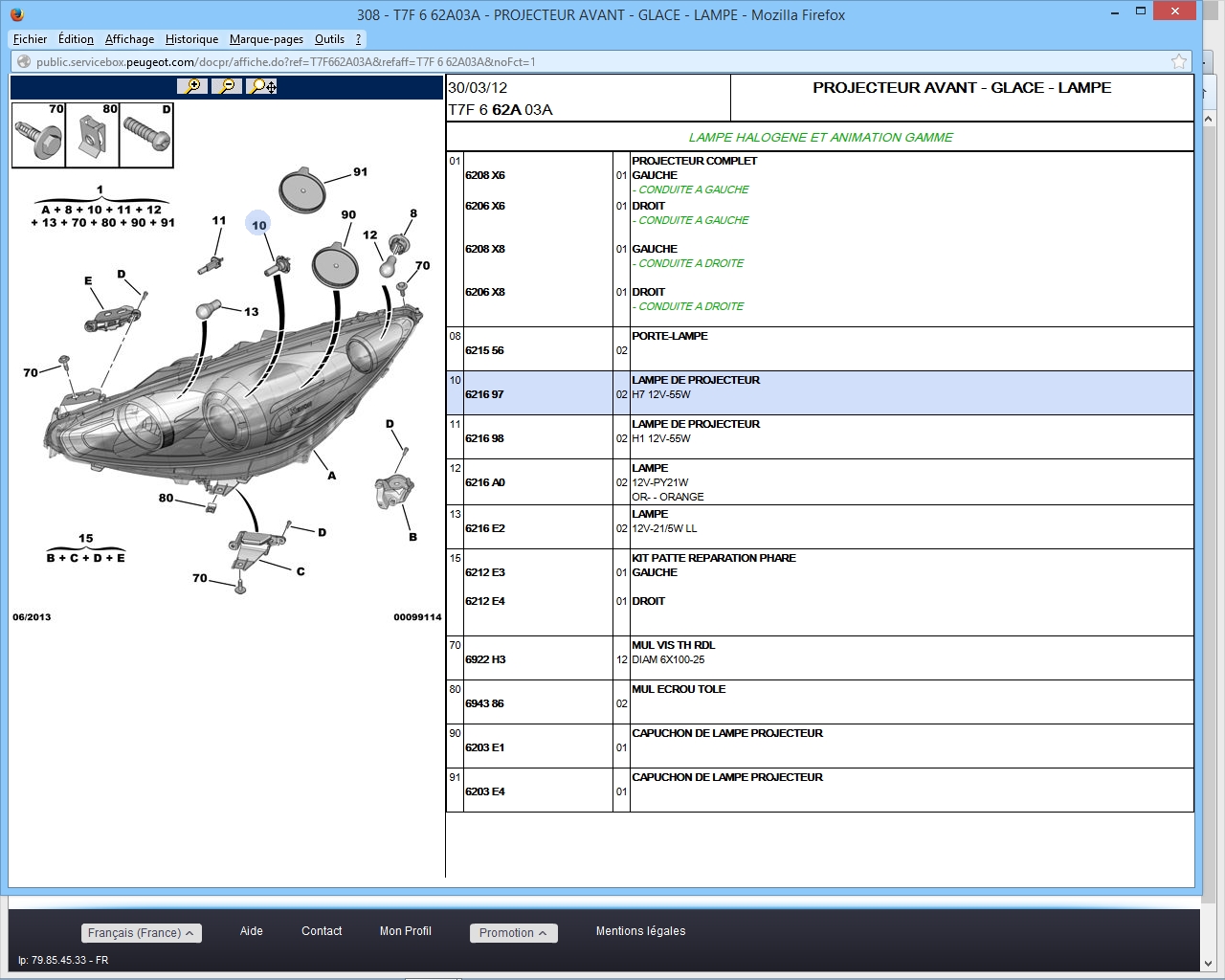This screenshot has height=980, width=1225.
Task: Expand the Français (France) language dropdown
Action: click(141, 933)
